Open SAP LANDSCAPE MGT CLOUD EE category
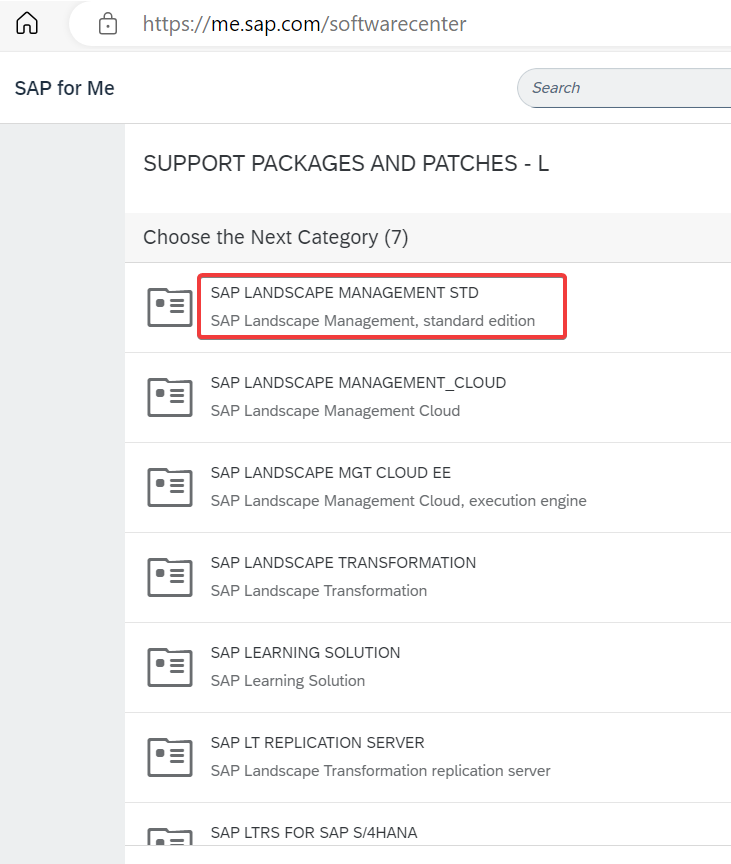The width and height of the screenshot is (731, 864). pyautogui.click(x=331, y=472)
